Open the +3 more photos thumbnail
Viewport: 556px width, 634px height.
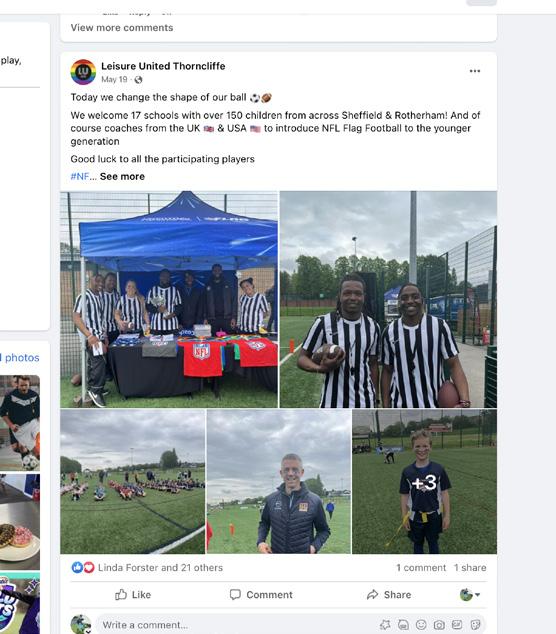tap(424, 482)
